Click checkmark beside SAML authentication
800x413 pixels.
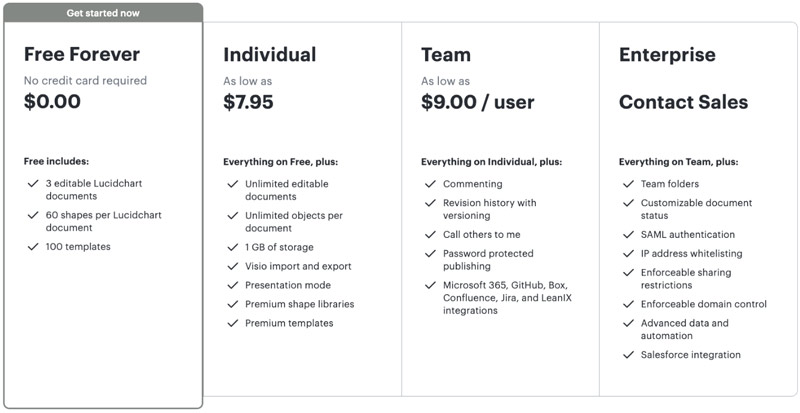coord(628,234)
